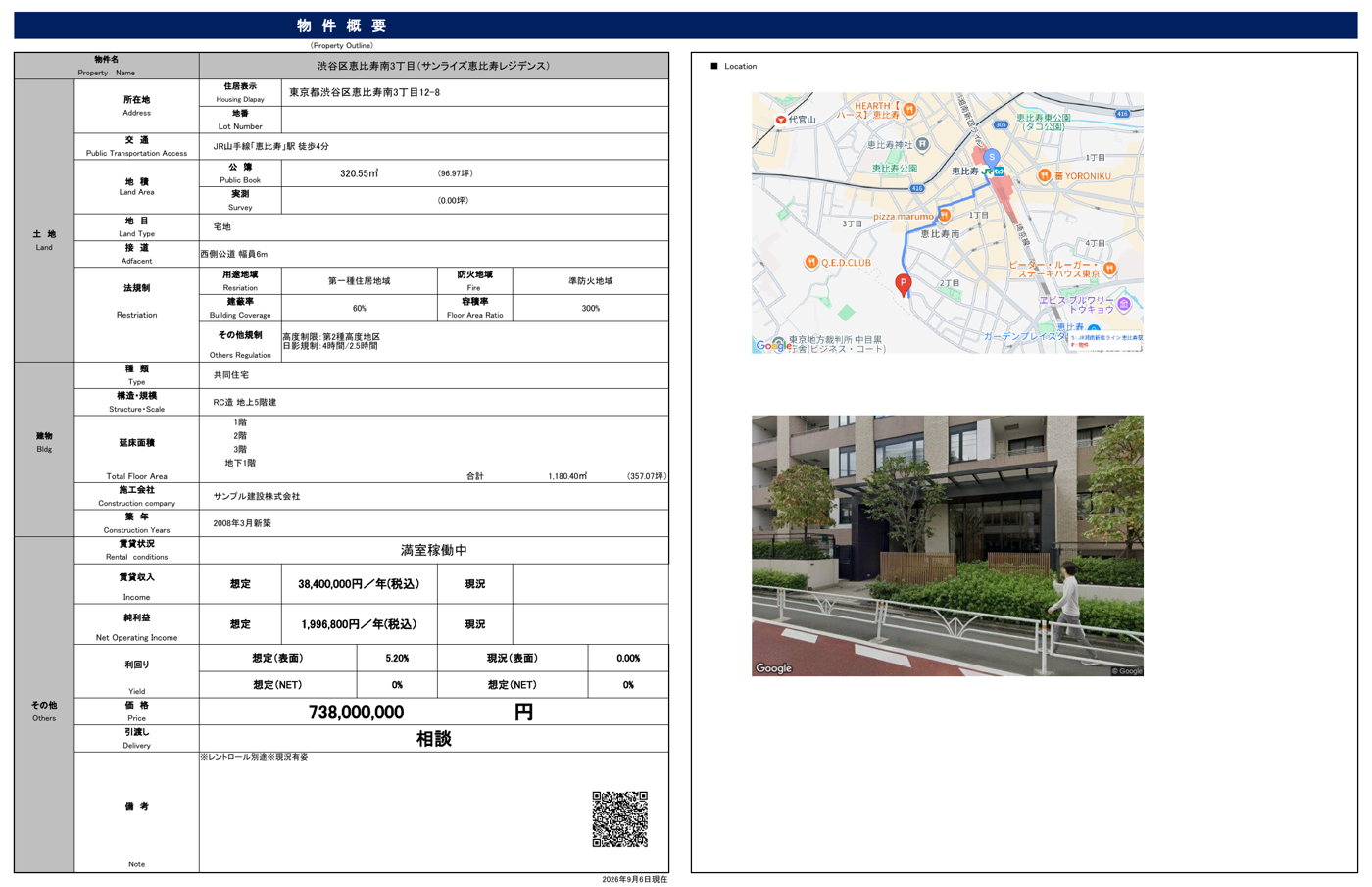The width and height of the screenshot is (1372, 887).
Task: Select the land type value 宅地
Action: pos(222,226)
